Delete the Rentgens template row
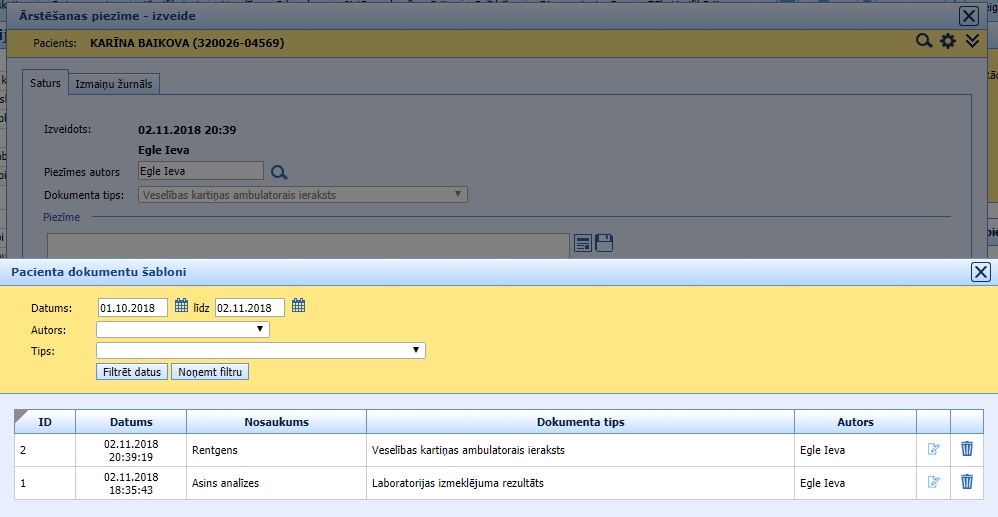Image resolution: width=998 pixels, height=517 pixels. point(967,450)
